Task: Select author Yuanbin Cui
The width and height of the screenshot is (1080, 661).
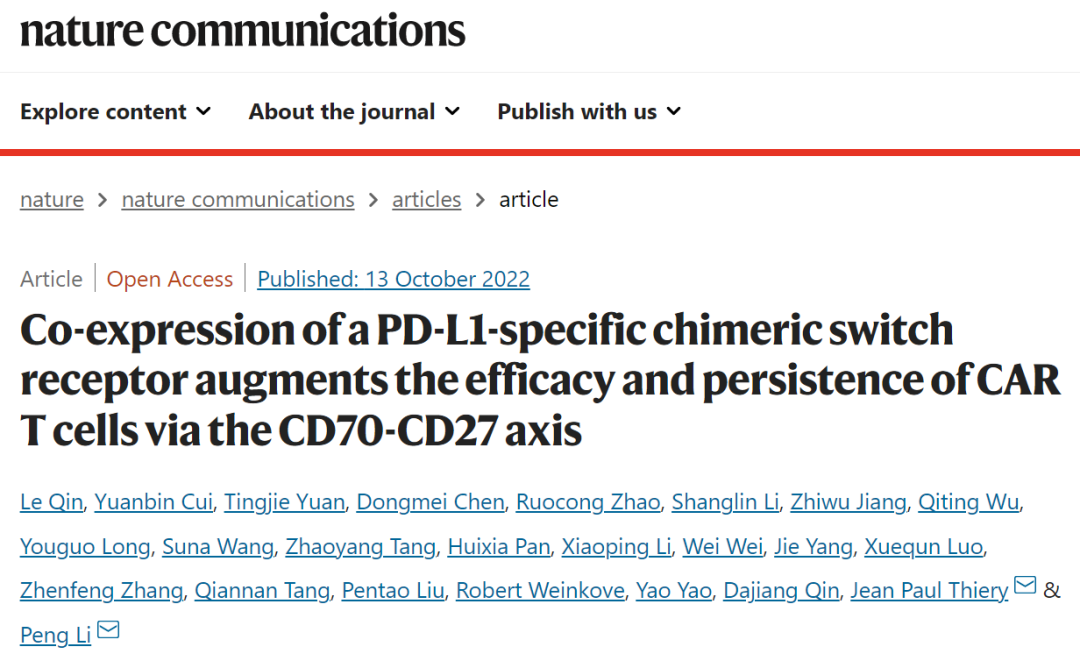Action: point(154,502)
